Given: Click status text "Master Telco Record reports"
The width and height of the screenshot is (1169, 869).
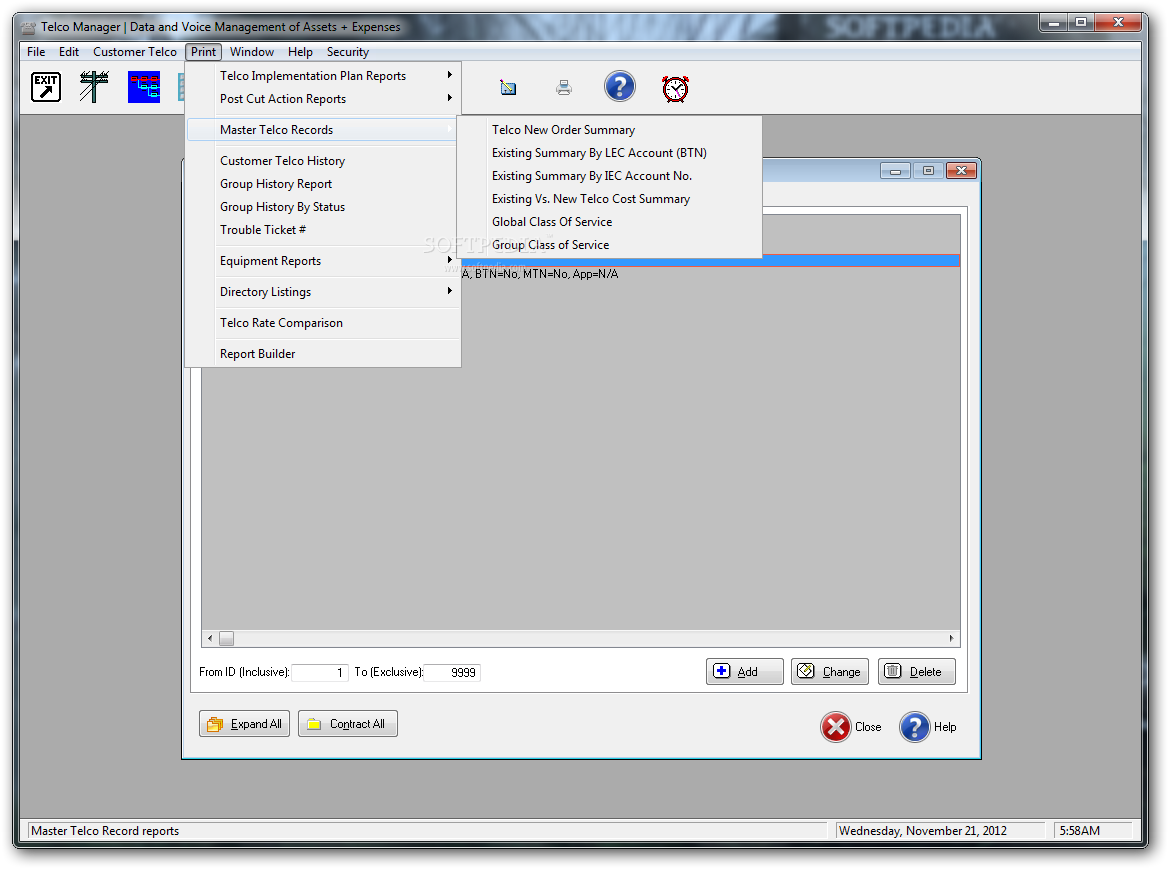Looking at the screenshot, I should tap(105, 830).
